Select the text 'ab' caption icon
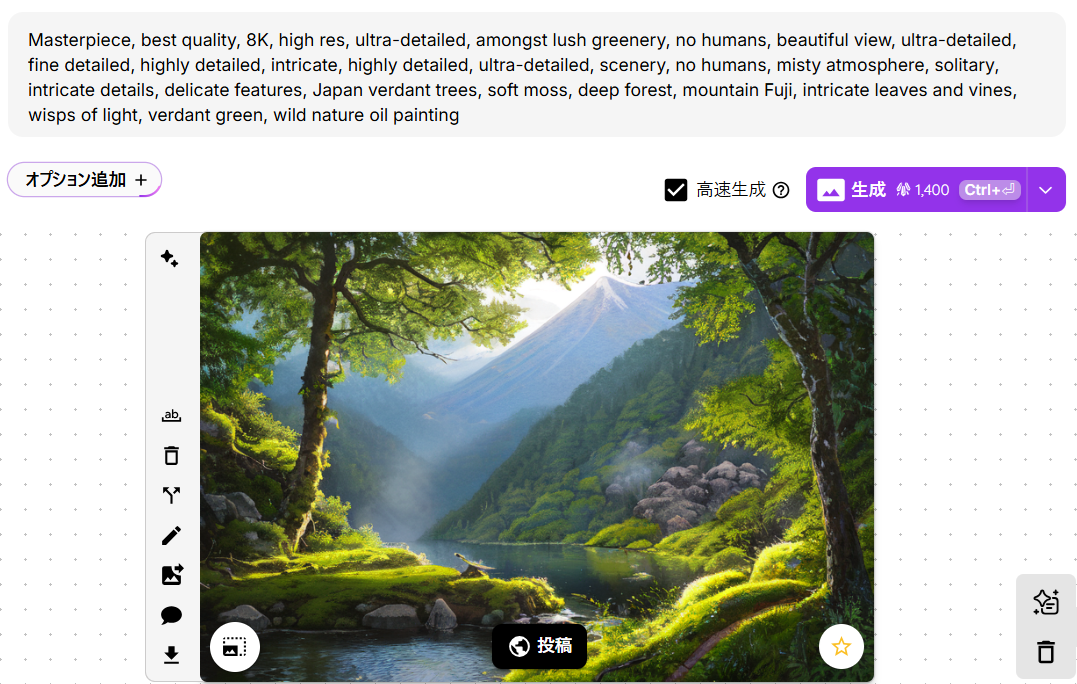The image size is (1077, 684). click(171, 415)
